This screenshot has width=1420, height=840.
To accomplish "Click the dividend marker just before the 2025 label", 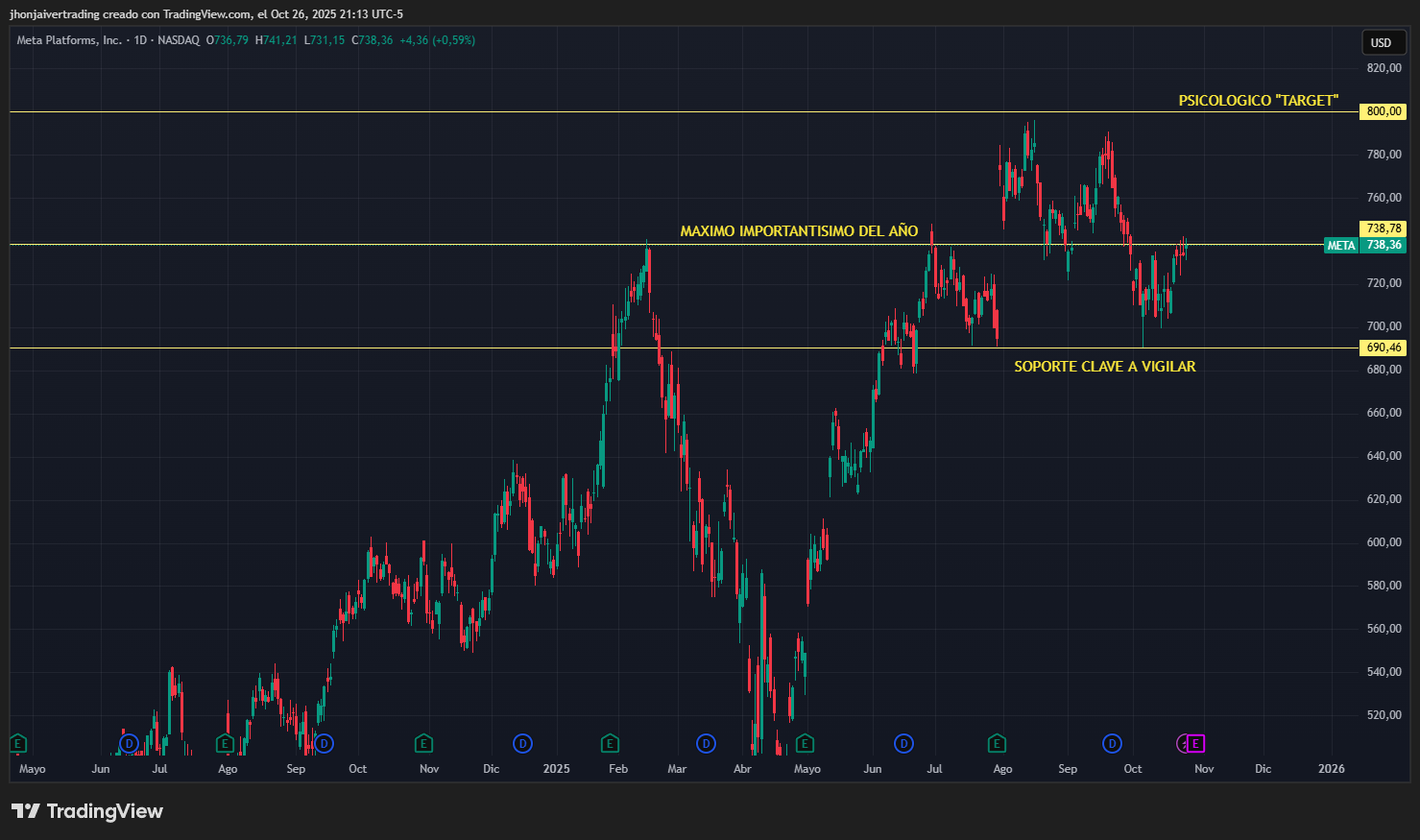I will (522, 743).
